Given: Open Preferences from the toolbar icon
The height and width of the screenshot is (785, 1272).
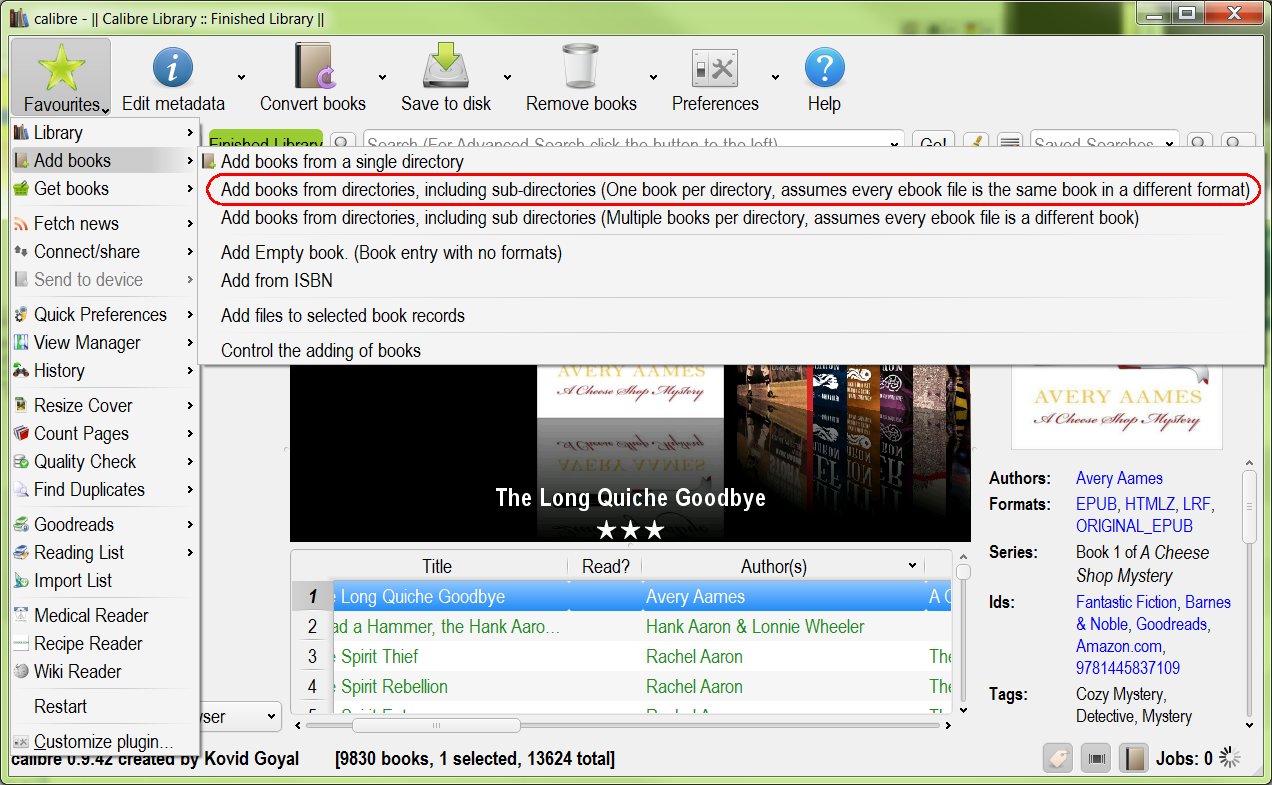Looking at the screenshot, I should pos(715,69).
